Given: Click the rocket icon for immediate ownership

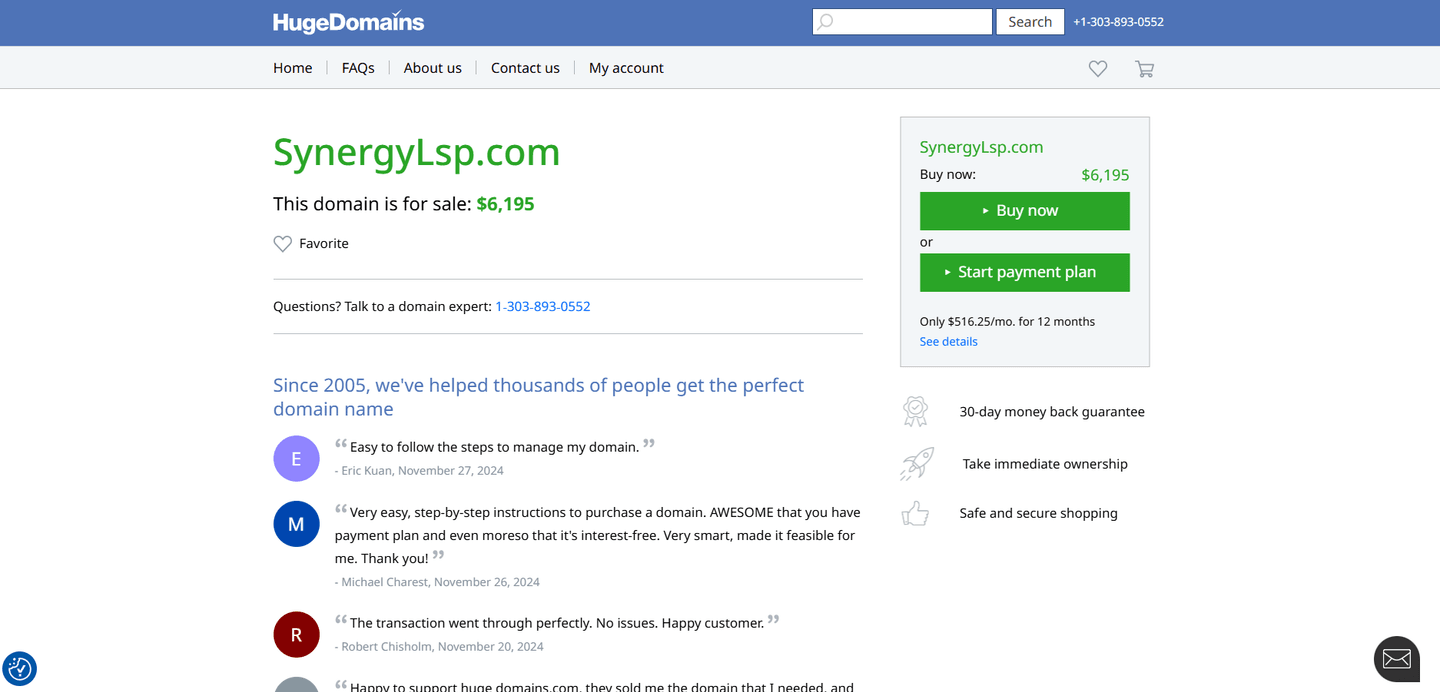Looking at the screenshot, I should [915, 463].
